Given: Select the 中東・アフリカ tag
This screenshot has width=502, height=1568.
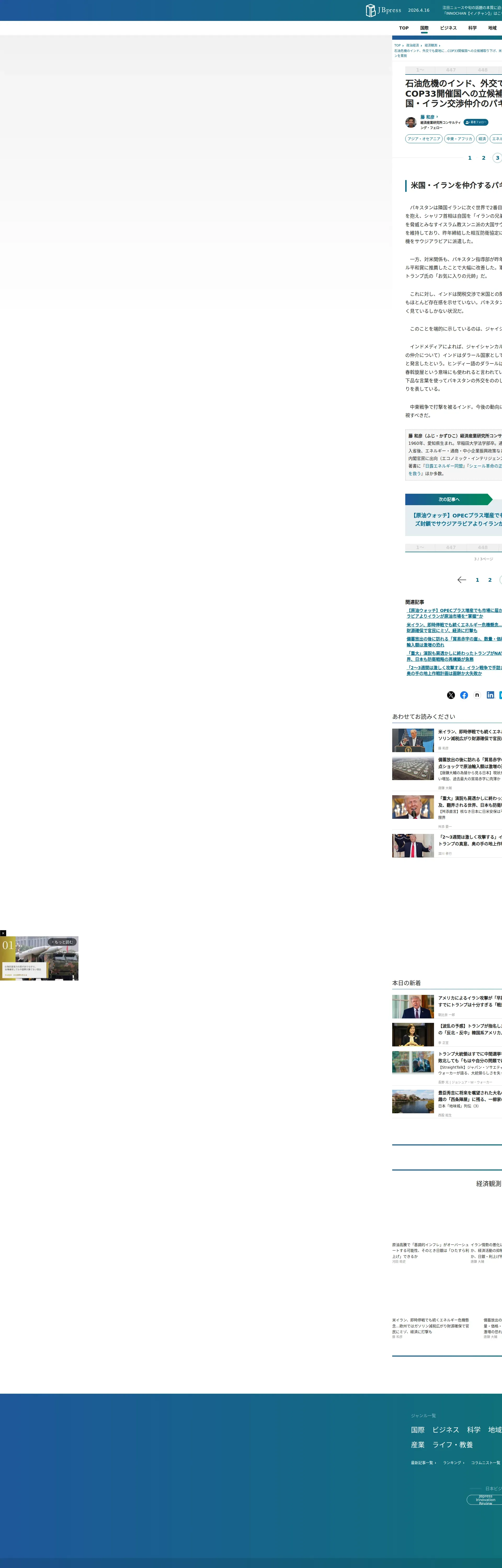Looking at the screenshot, I should coord(459,139).
